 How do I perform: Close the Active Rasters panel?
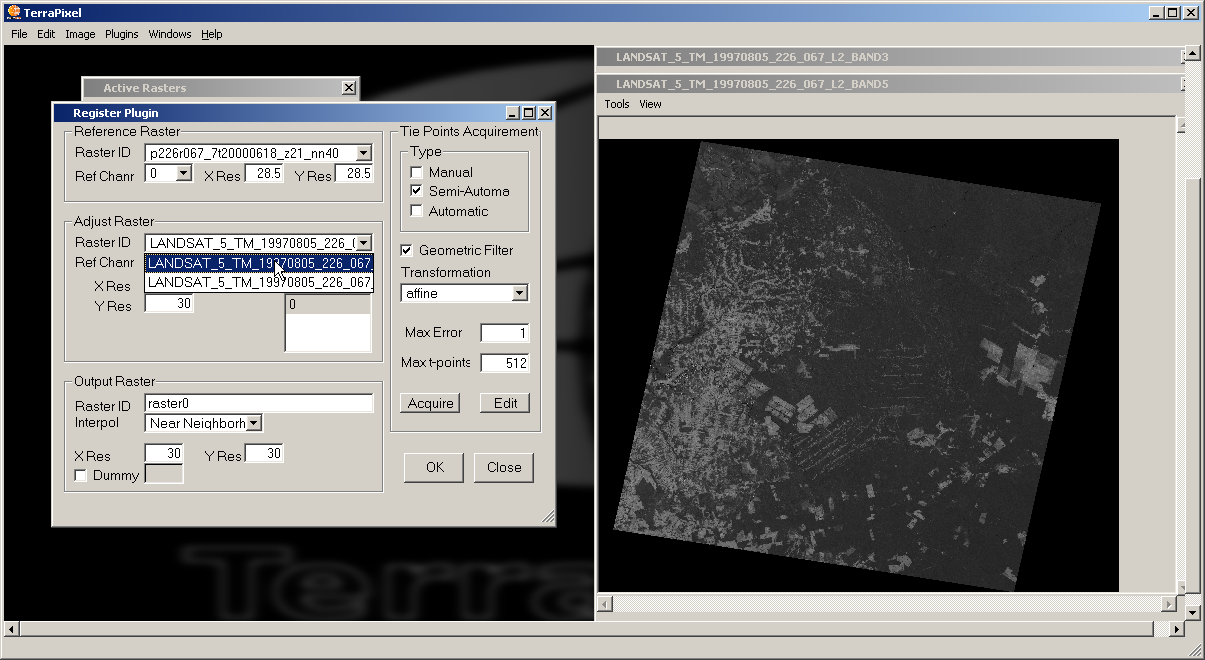tap(348, 88)
